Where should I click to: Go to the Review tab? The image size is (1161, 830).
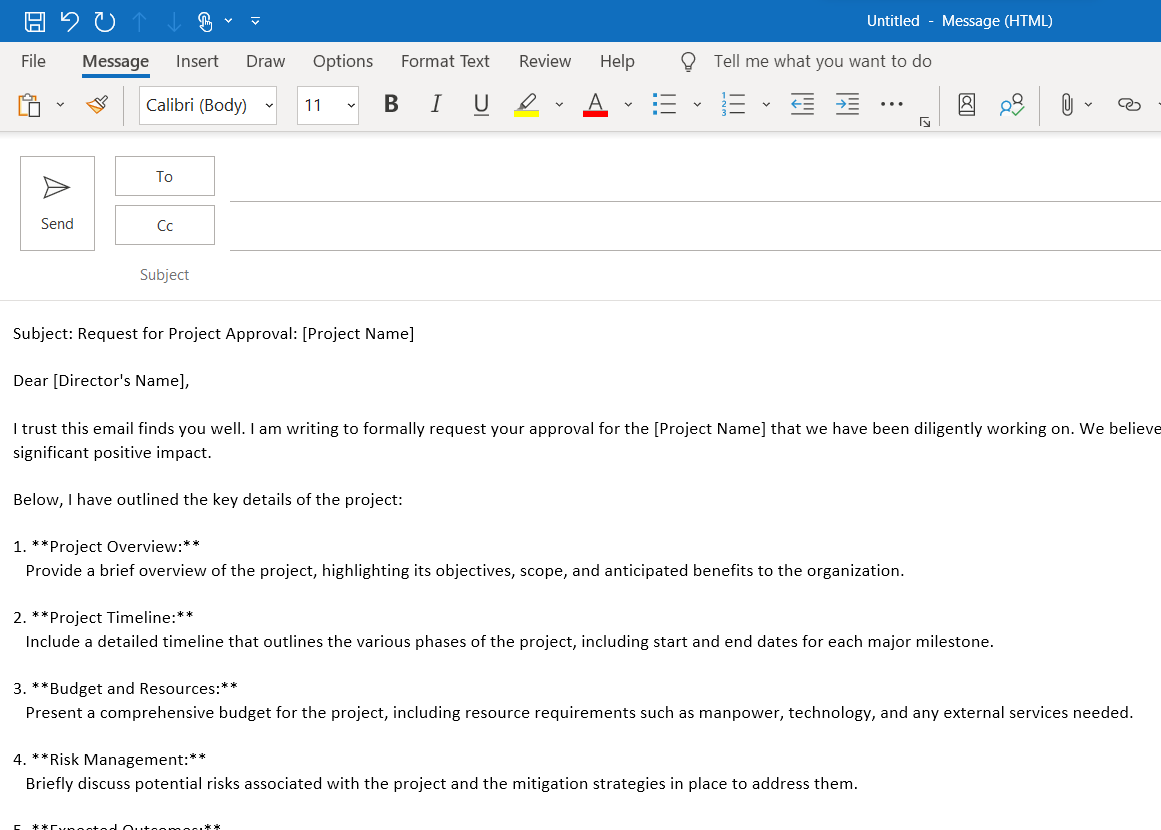click(x=545, y=61)
